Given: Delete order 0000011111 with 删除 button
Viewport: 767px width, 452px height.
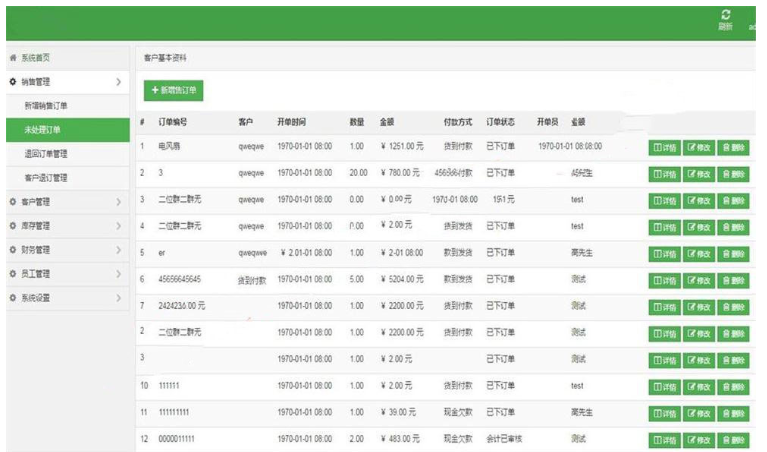Looking at the screenshot, I should 733,440.
